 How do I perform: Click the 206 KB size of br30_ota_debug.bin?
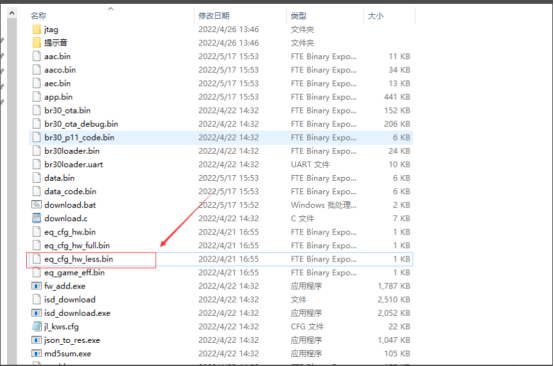pos(397,124)
